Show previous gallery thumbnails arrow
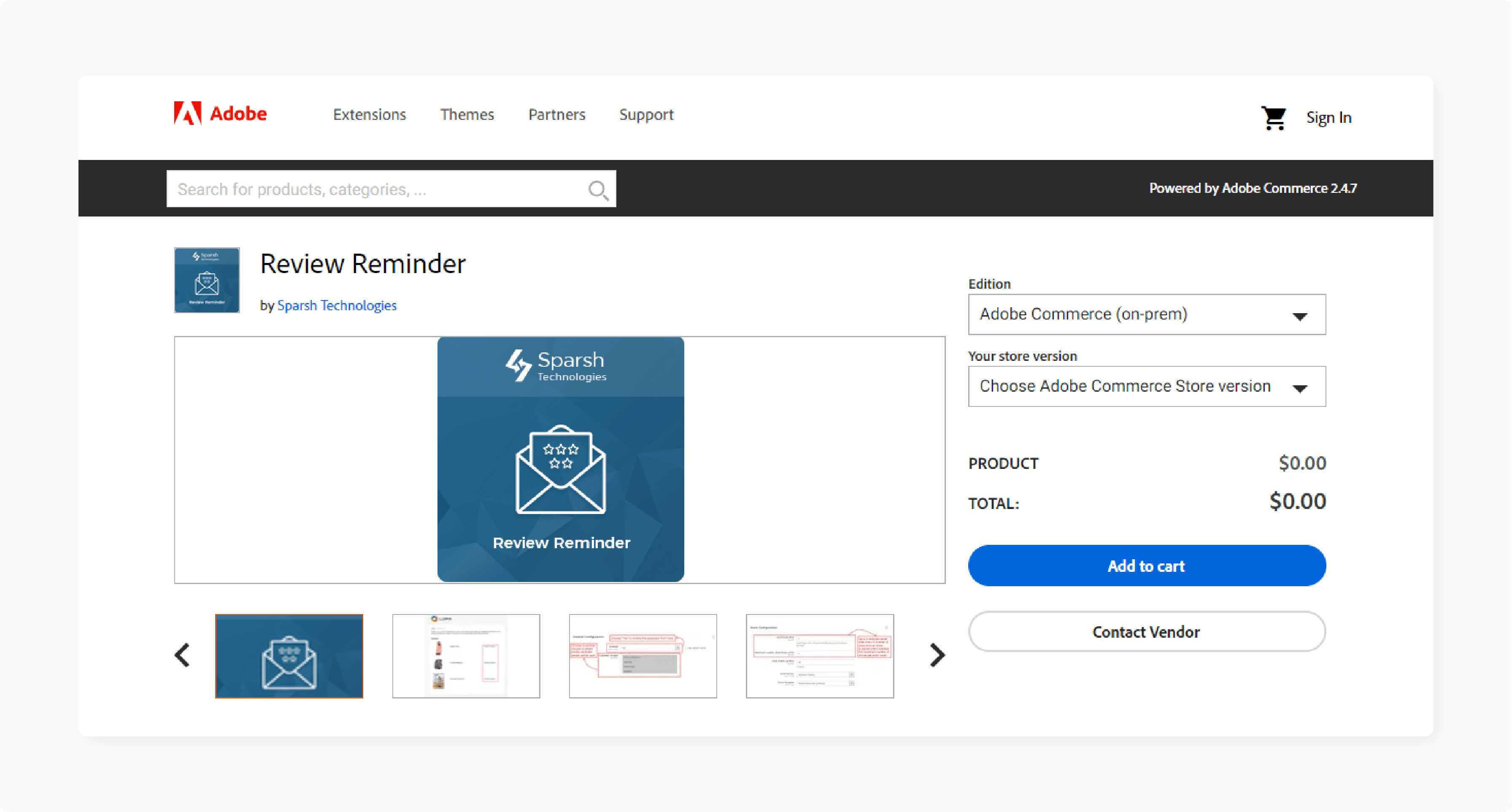The height and width of the screenshot is (812, 1512). click(x=182, y=655)
